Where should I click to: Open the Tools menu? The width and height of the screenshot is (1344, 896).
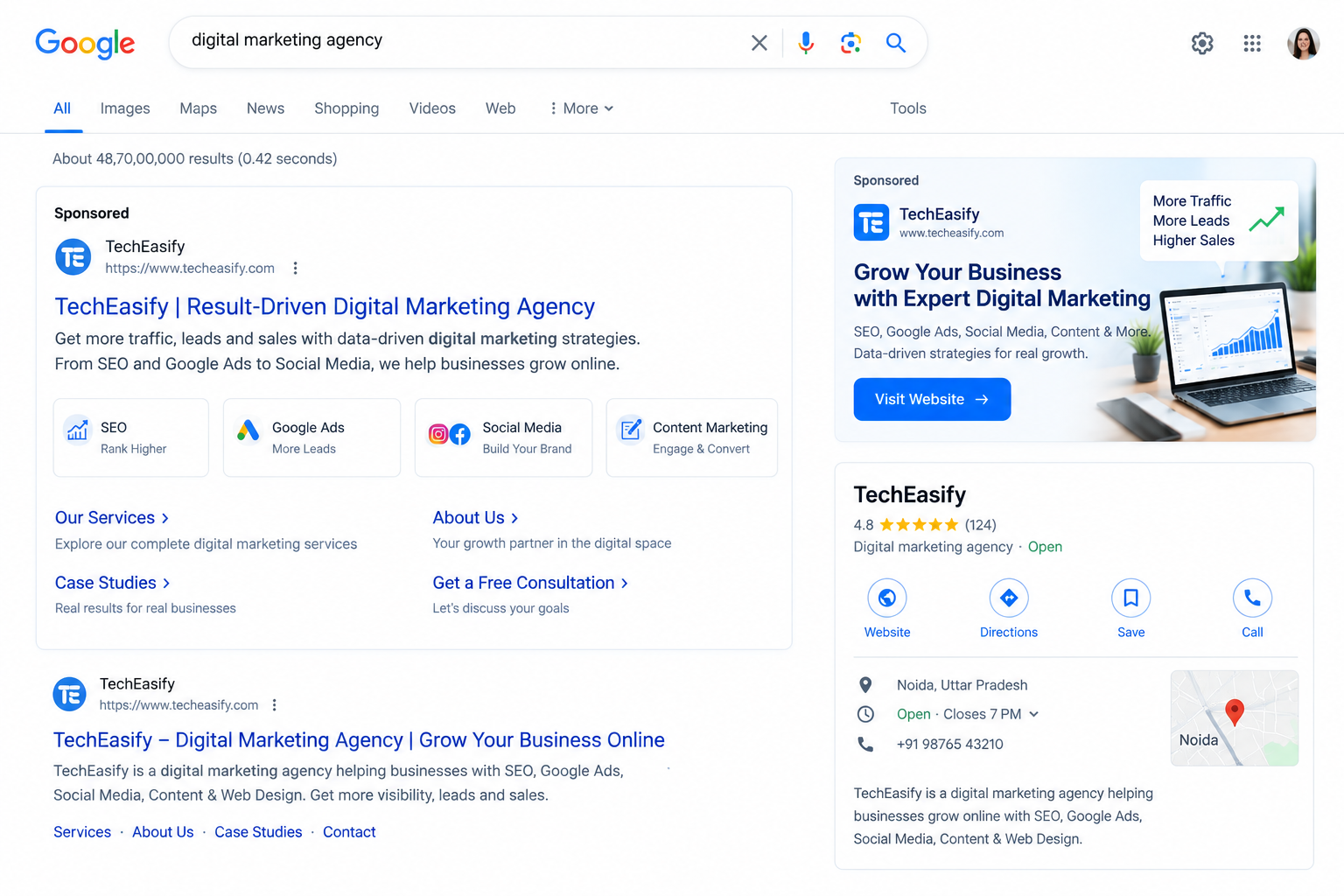908,108
